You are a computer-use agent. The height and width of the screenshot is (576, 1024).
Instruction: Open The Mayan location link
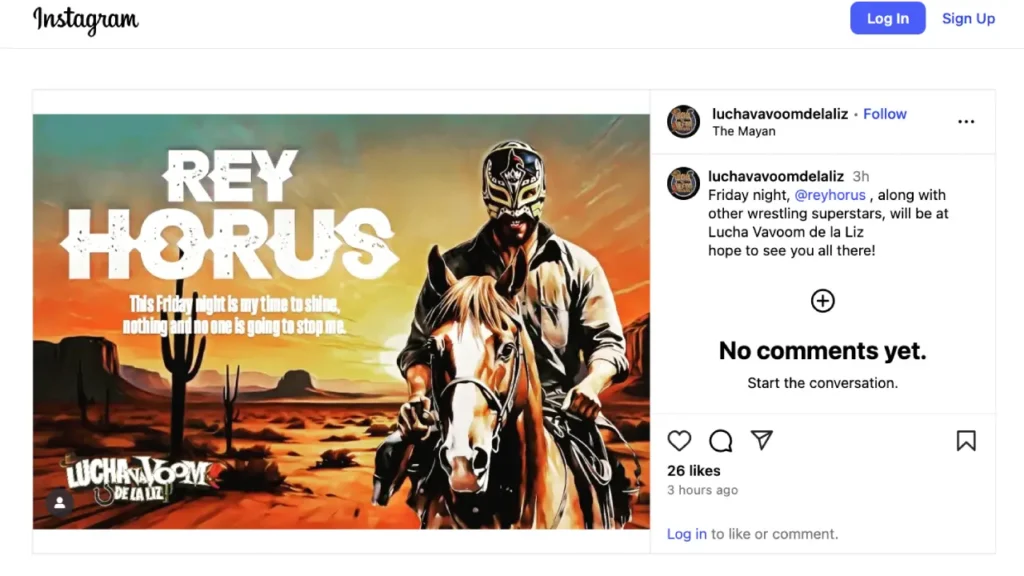[744, 131]
